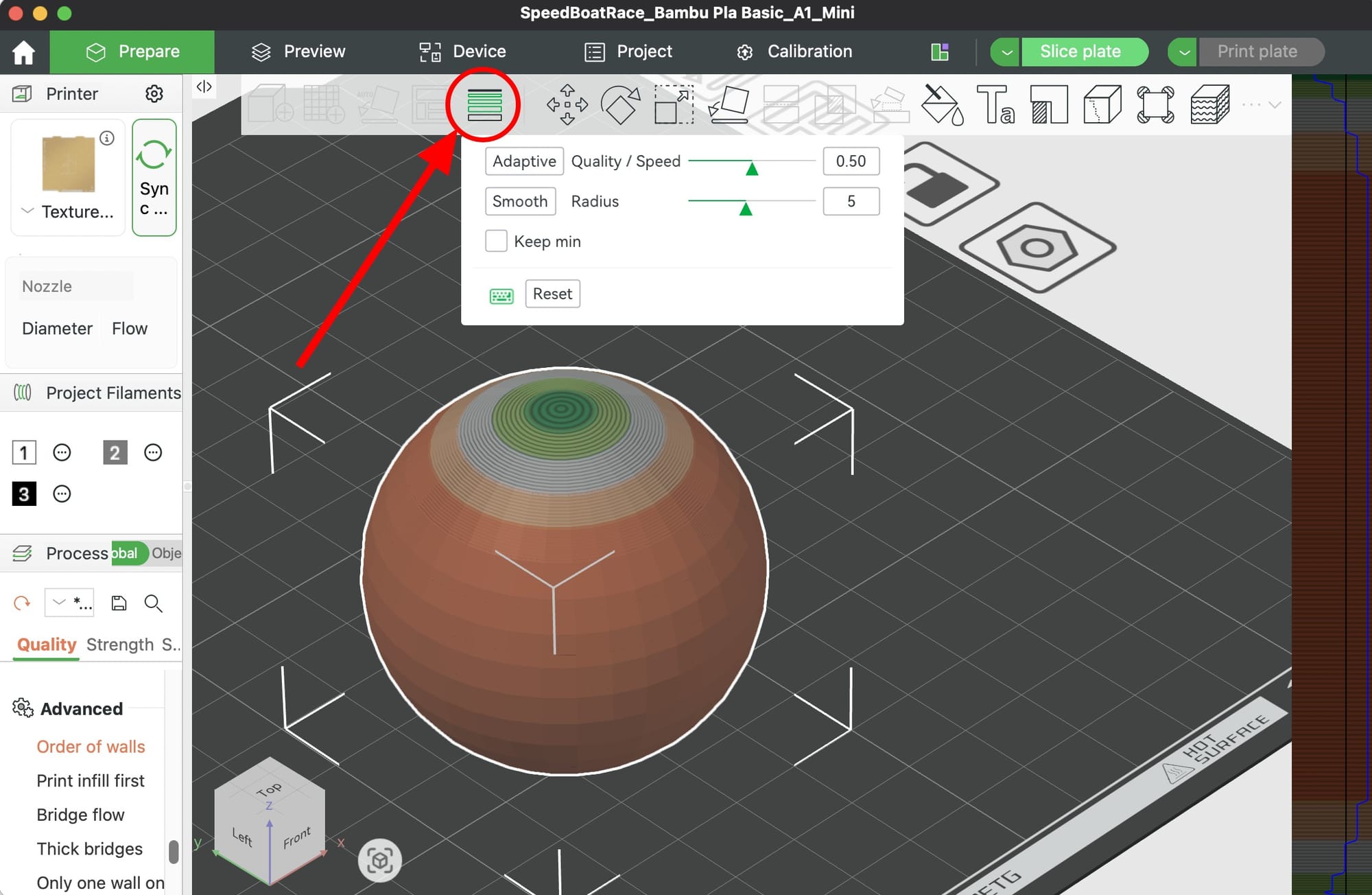Open the Strength settings tab
This screenshot has width=1372, height=895.
[x=120, y=644]
